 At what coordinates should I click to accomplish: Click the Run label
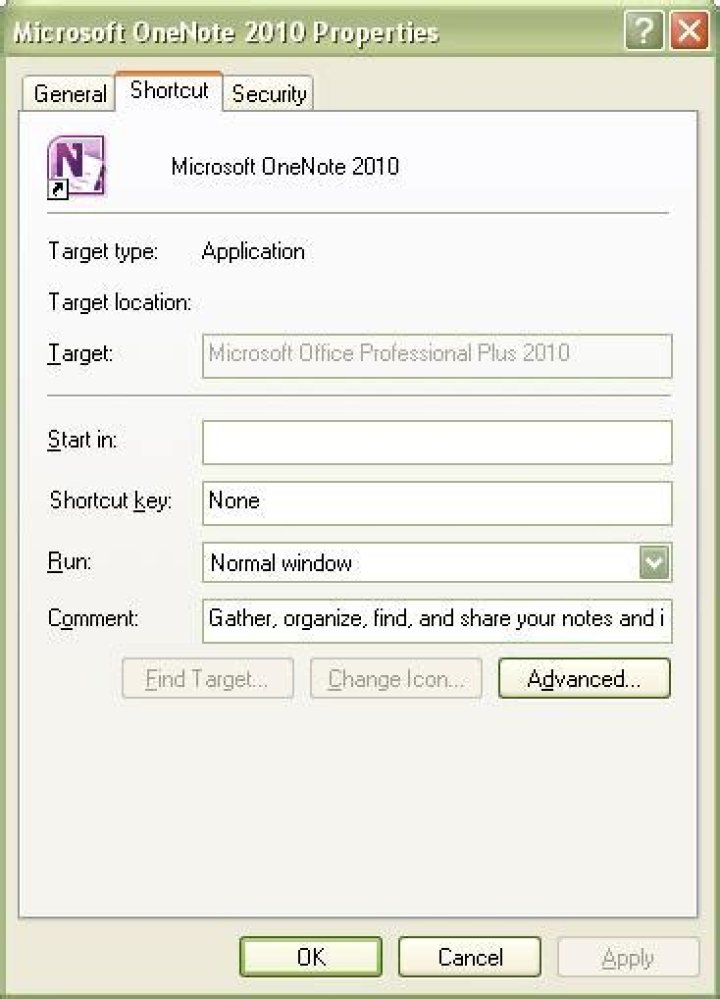(69, 562)
